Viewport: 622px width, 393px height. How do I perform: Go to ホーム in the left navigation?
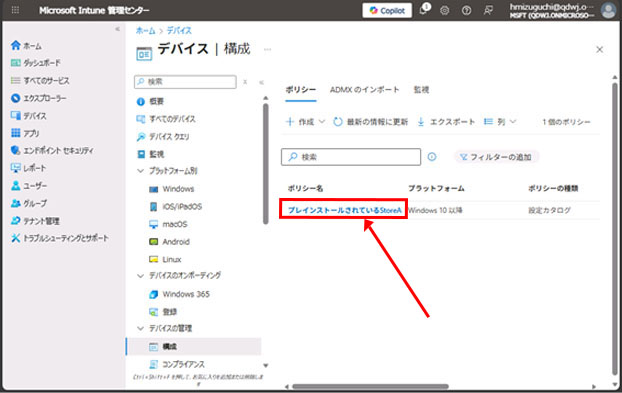(26, 46)
